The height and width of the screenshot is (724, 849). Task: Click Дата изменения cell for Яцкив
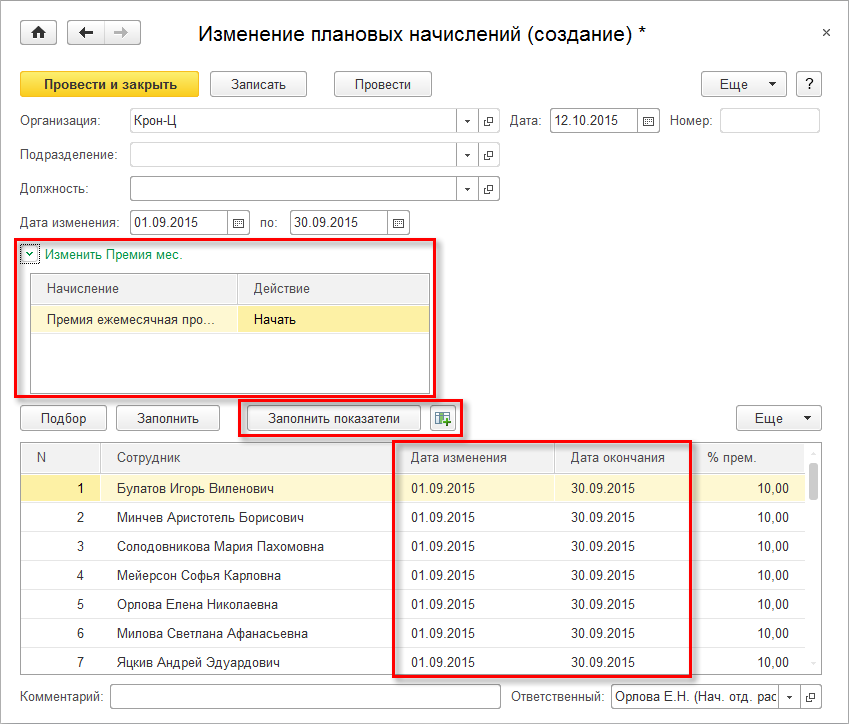(475, 662)
